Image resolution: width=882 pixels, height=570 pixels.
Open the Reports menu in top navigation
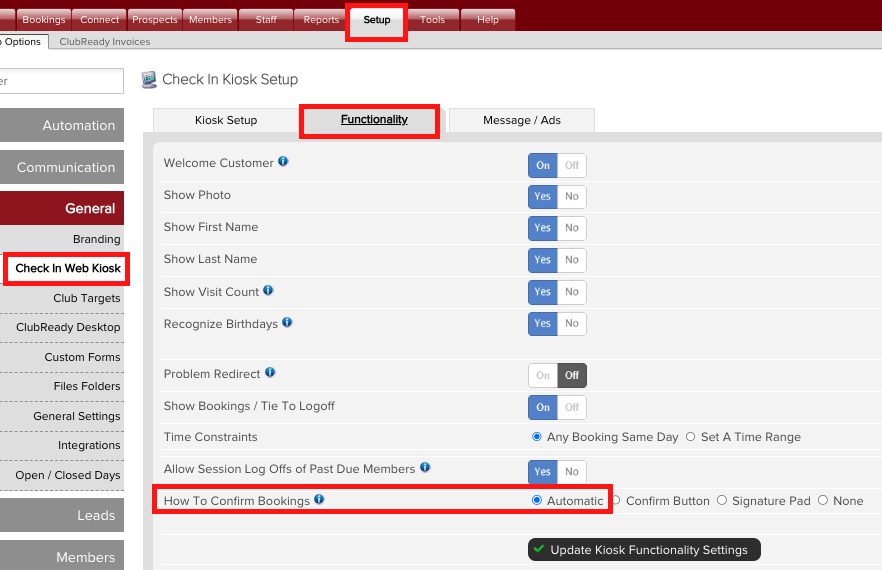point(321,20)
